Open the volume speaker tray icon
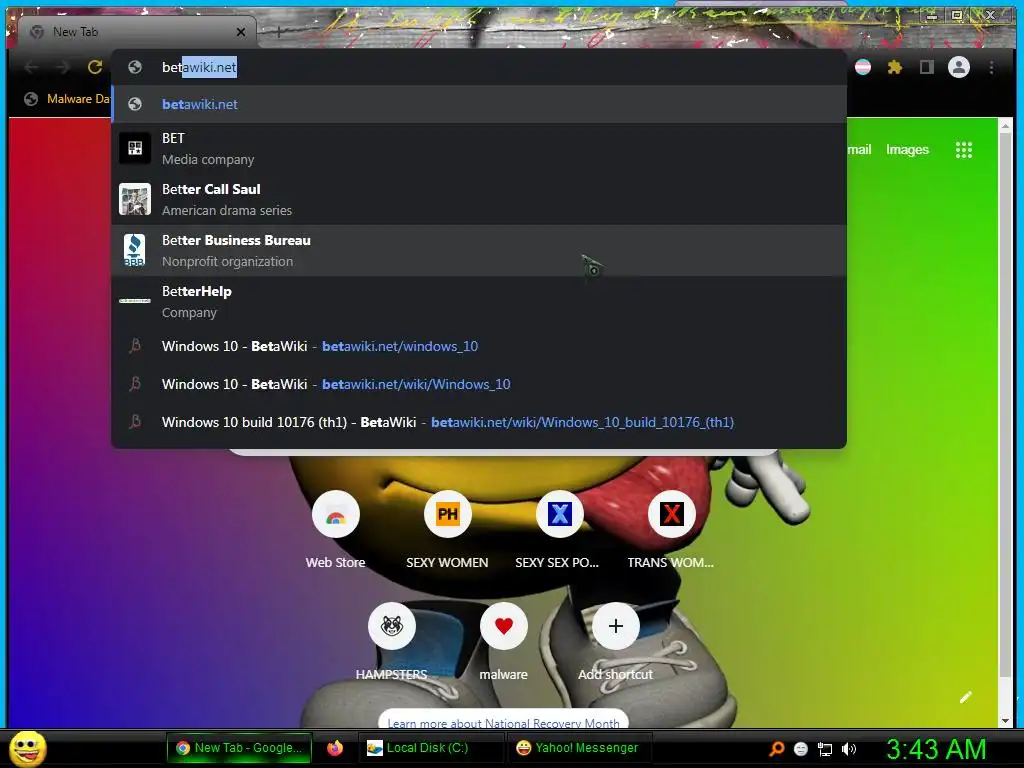1024x768 pixels. coord(849,749)
